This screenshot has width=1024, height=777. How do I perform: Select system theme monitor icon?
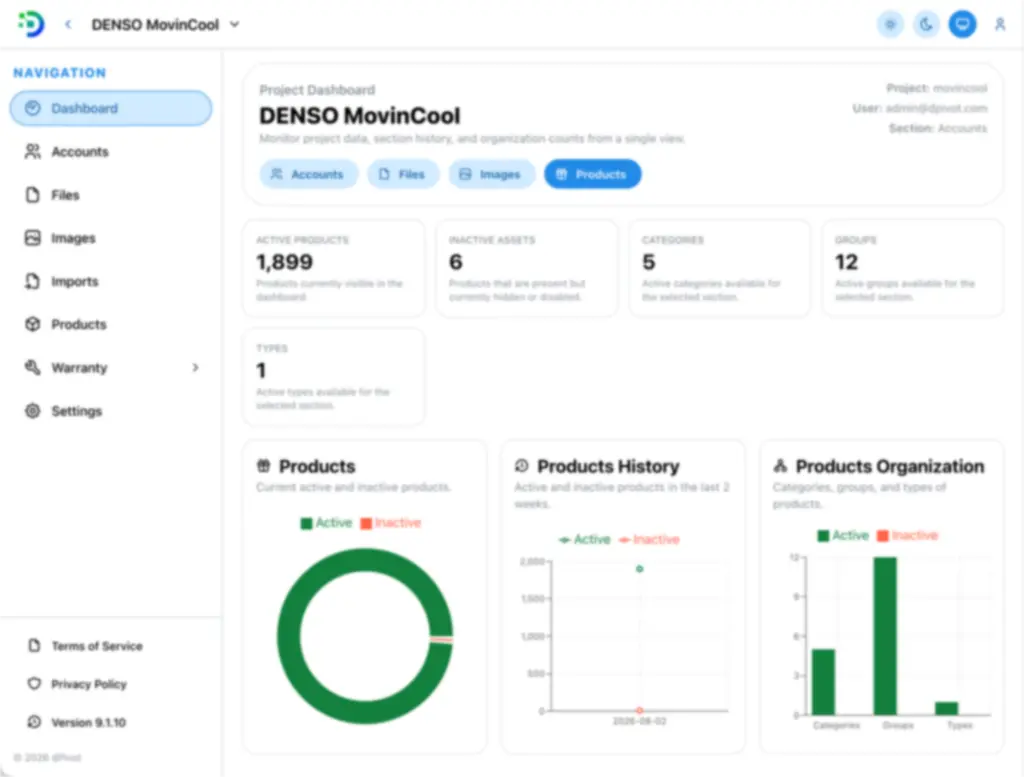(962, 25)
